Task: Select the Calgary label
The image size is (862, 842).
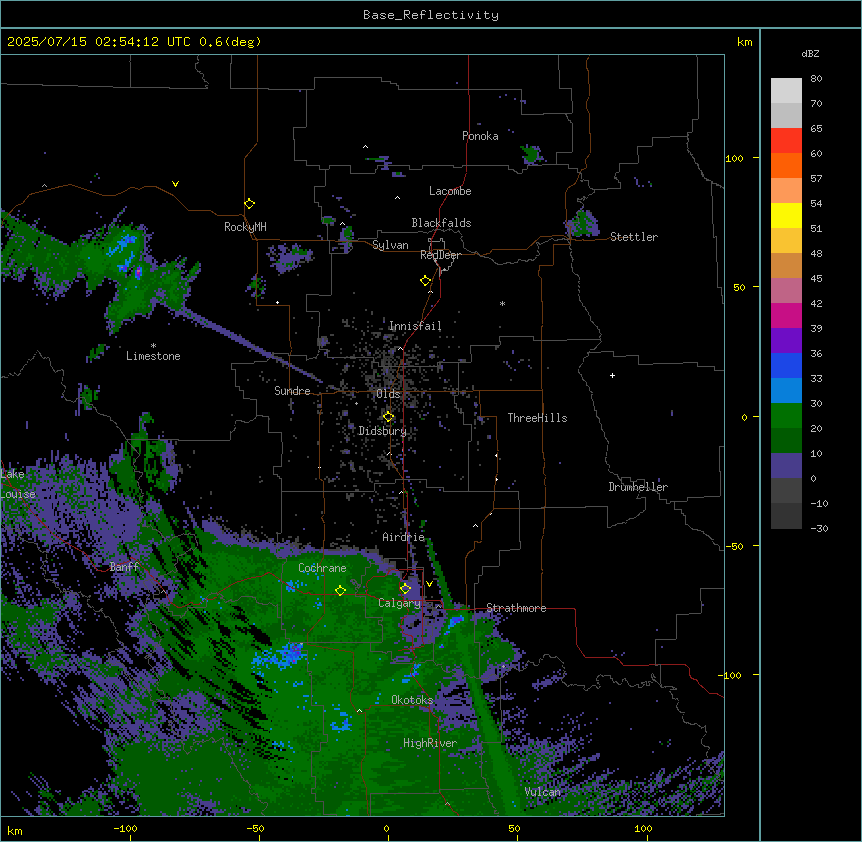Action: point(399,603)
